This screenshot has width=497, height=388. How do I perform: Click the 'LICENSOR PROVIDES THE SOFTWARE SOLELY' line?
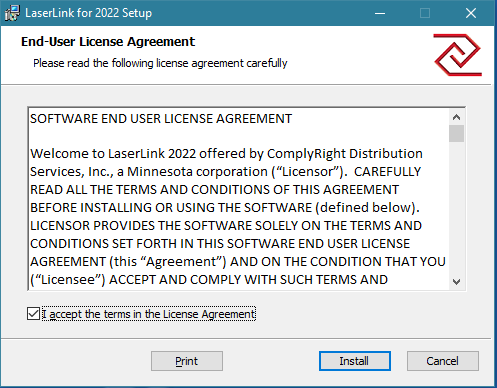tap(226, 225)
